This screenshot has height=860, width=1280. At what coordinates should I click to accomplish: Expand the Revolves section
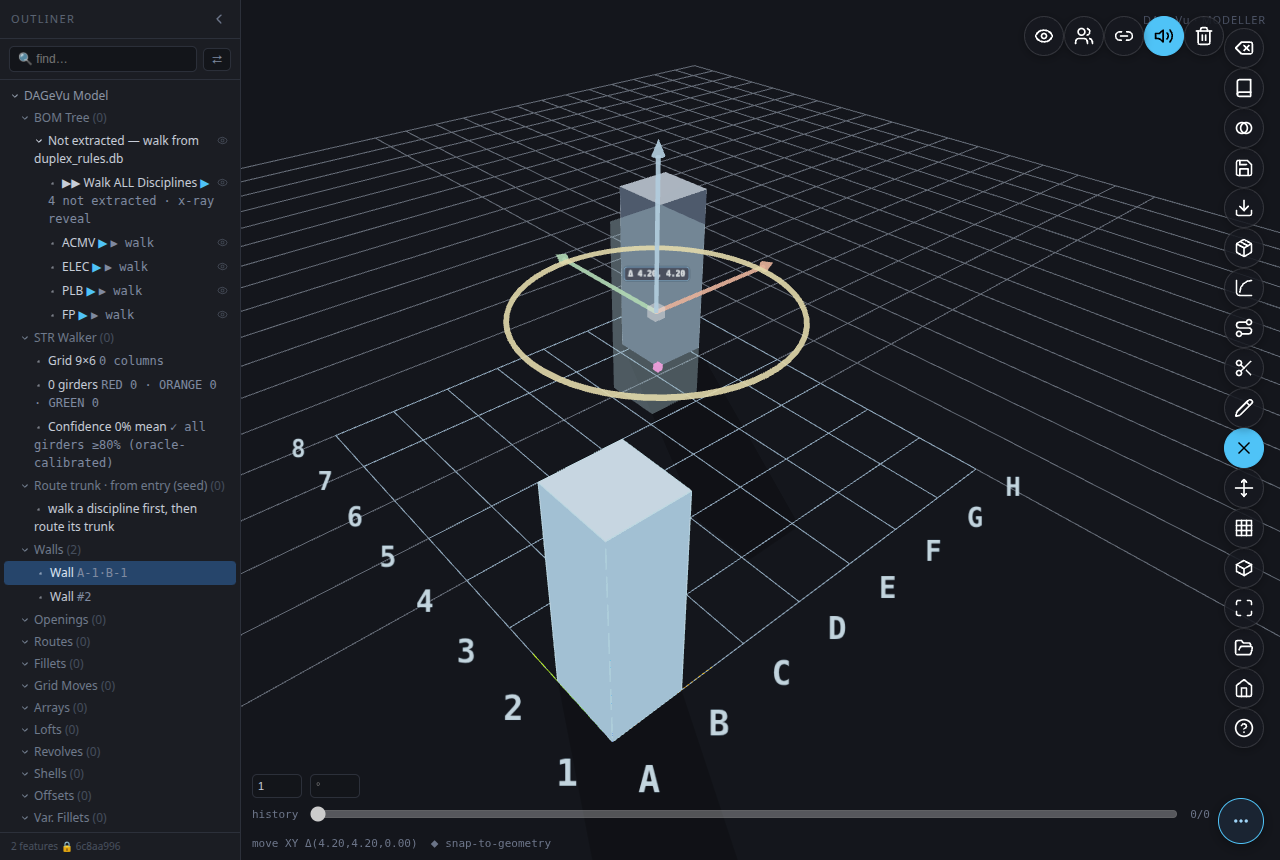click(25, 752)
